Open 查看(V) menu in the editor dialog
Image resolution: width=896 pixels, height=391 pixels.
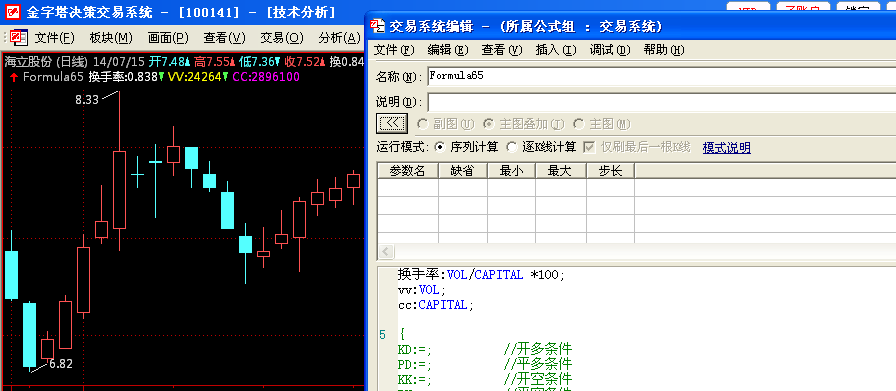click(502, 50)
